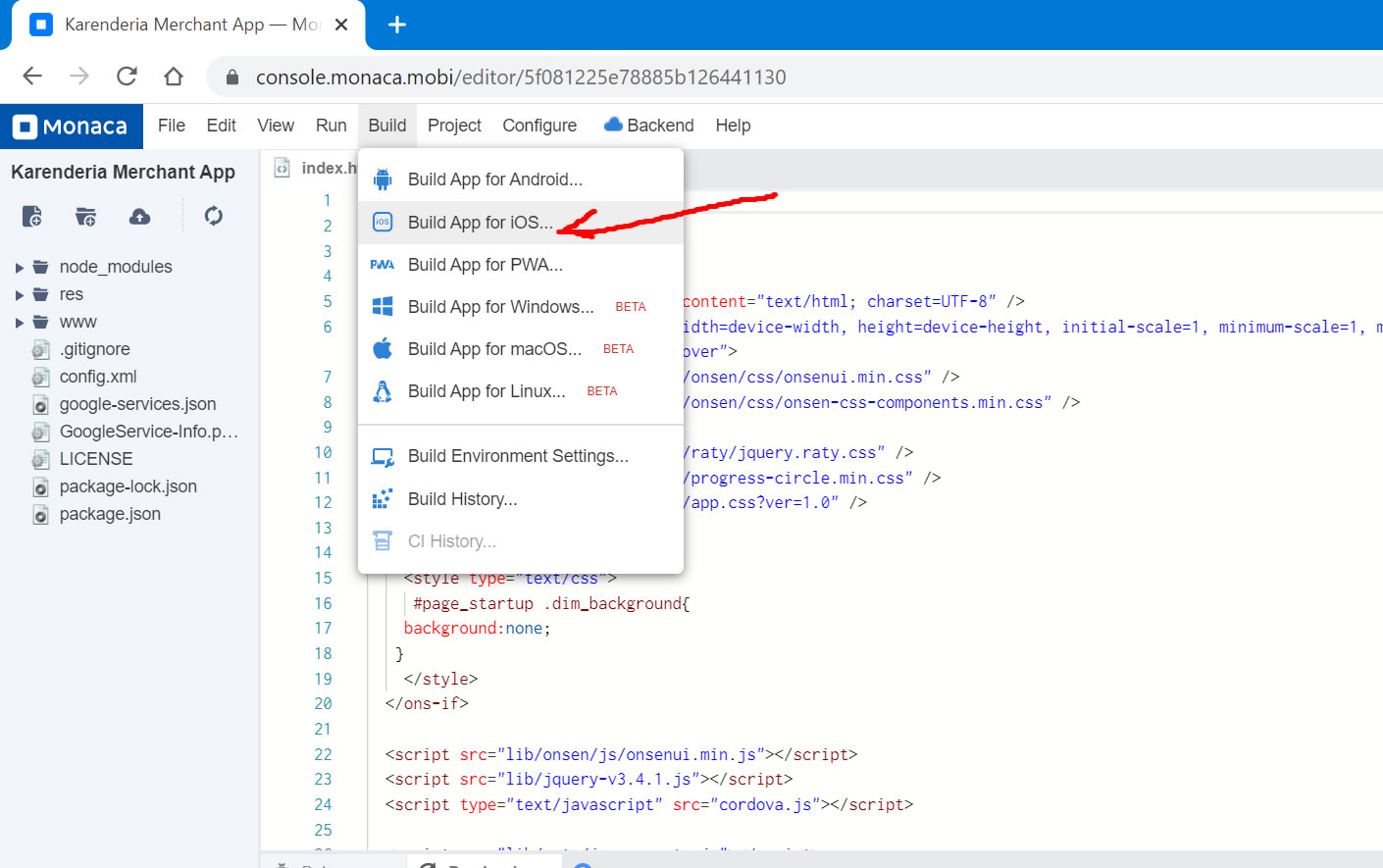
Task: Go to the browser home page
Action: coord(174,77)
